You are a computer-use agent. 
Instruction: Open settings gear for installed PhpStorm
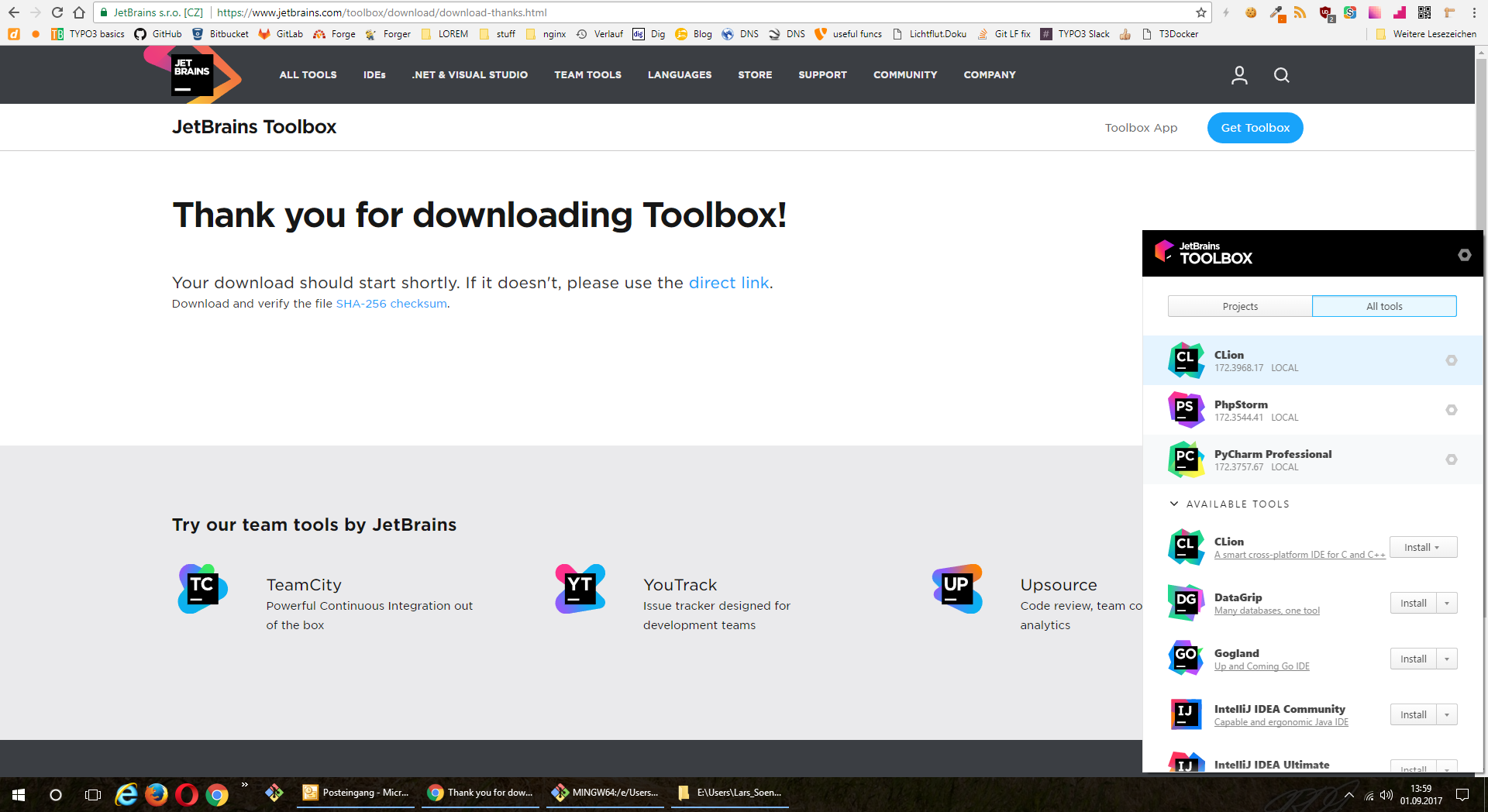click(1451, 410)
